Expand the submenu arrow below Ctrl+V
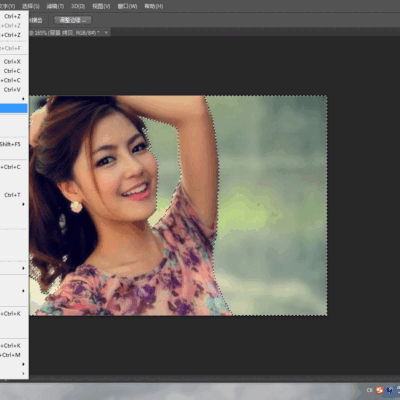 point(23,99)
